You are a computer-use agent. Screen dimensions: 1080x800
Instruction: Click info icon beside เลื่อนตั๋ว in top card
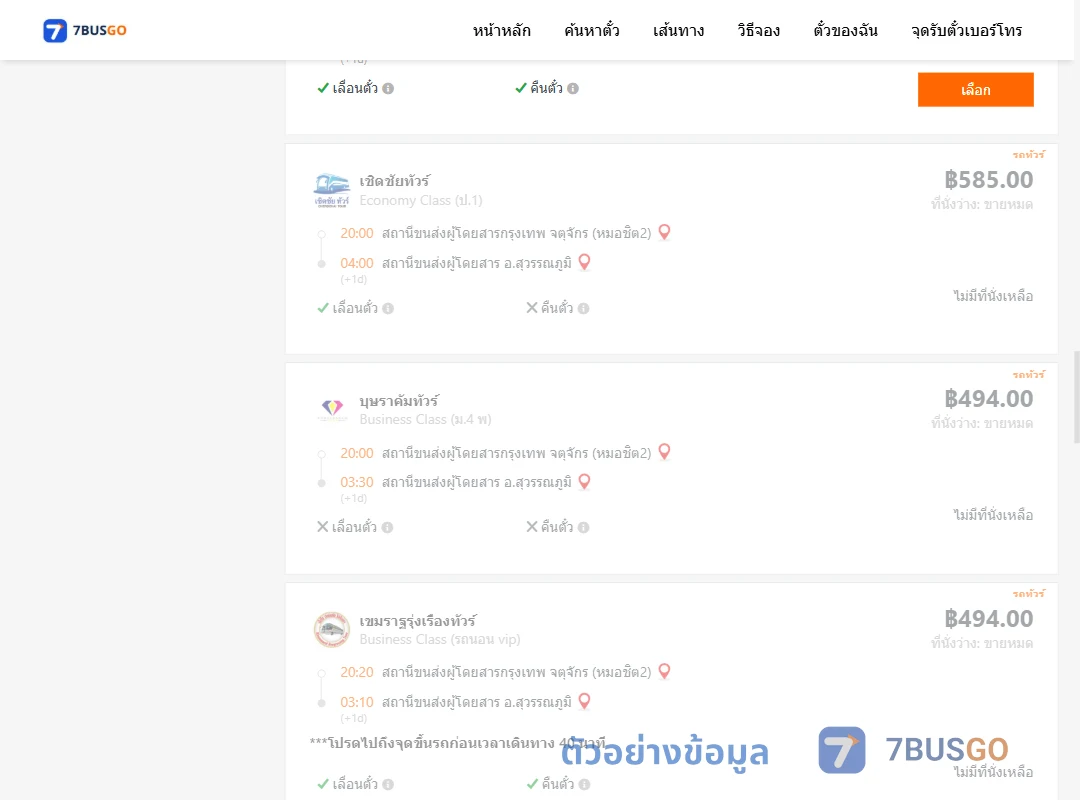tap(388, 88)
